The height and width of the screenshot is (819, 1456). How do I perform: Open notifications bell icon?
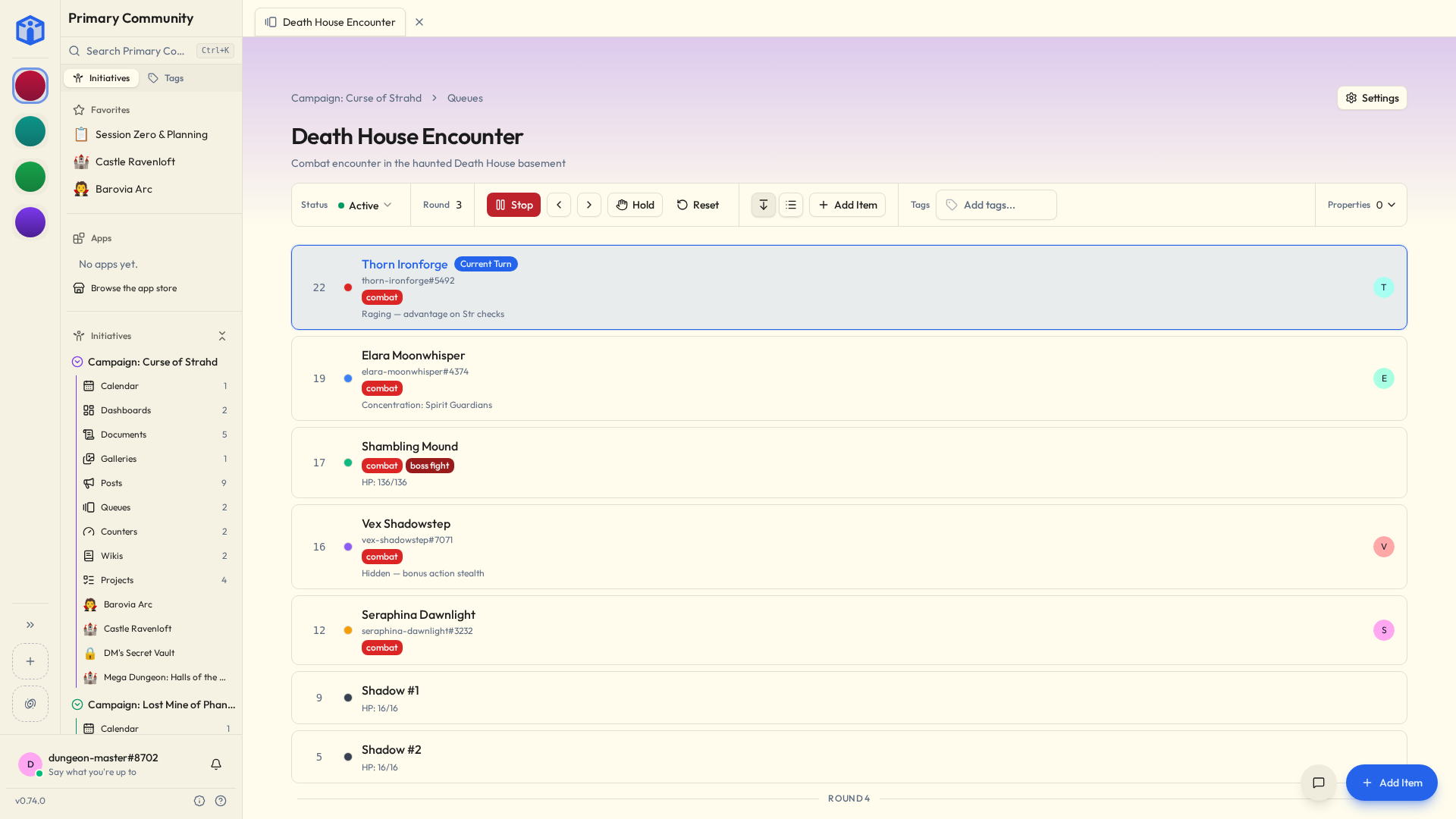click(216, 764)
